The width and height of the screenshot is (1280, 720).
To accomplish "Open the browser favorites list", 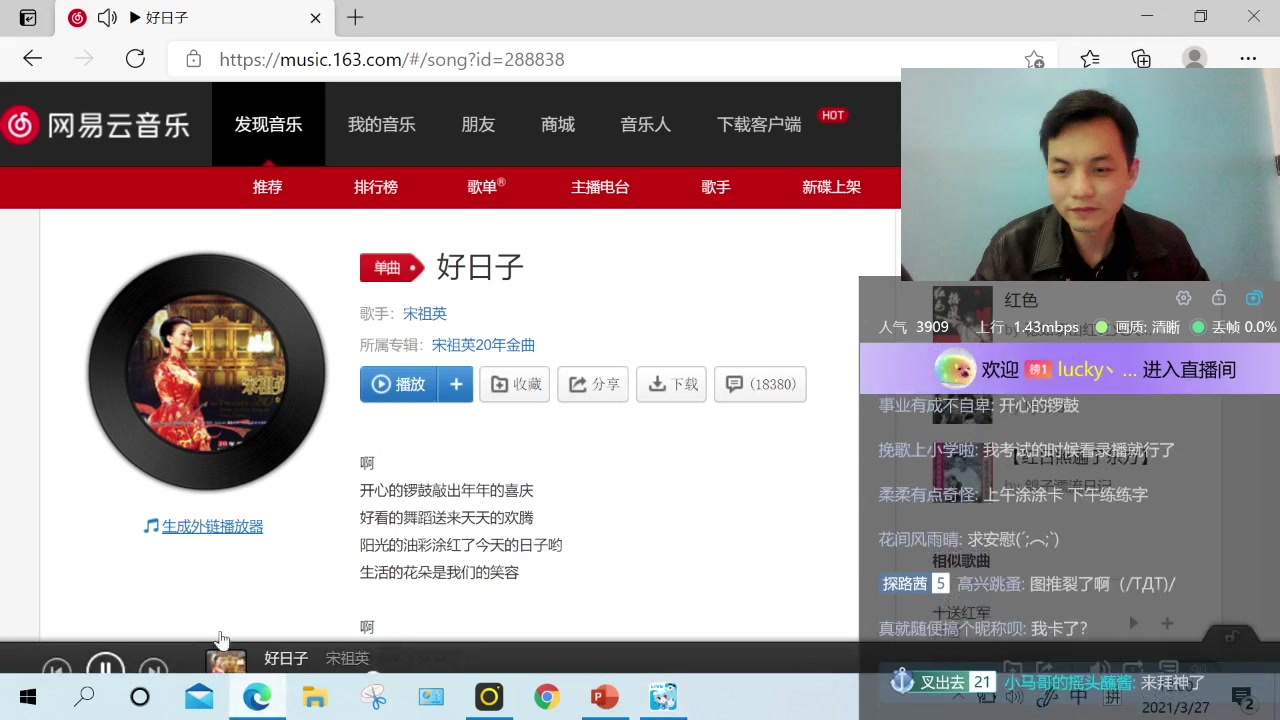I will [1090, 60].
